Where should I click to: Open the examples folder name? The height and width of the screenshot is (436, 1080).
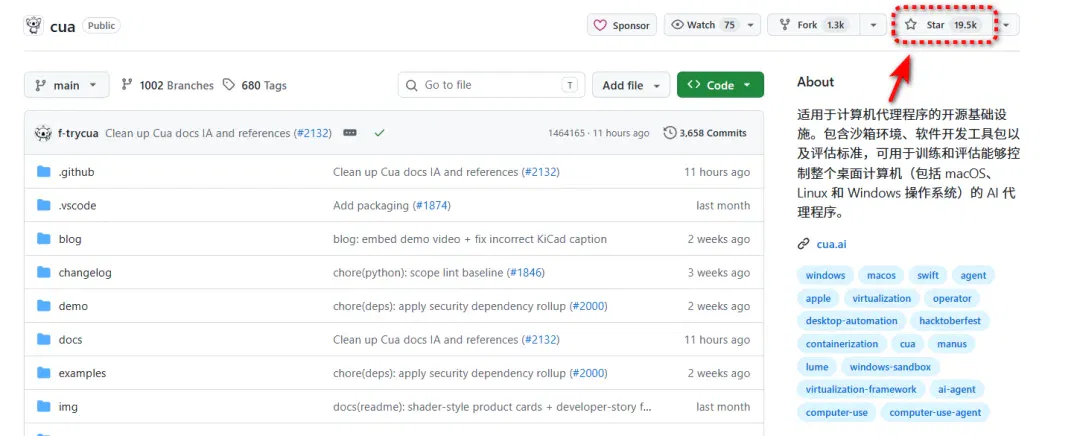[82, 373]
